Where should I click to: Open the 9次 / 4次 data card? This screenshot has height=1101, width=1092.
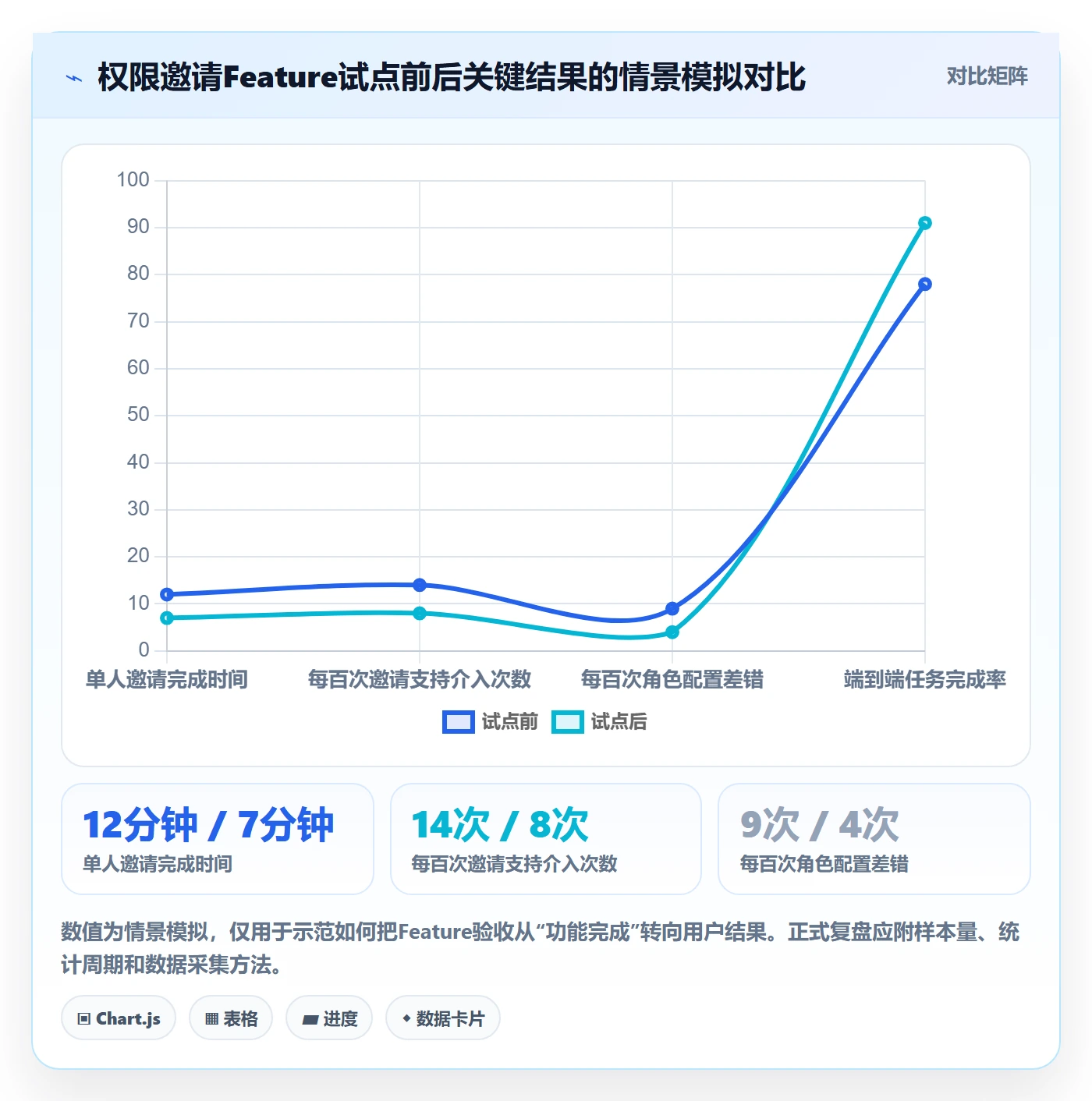pos(874,839)
